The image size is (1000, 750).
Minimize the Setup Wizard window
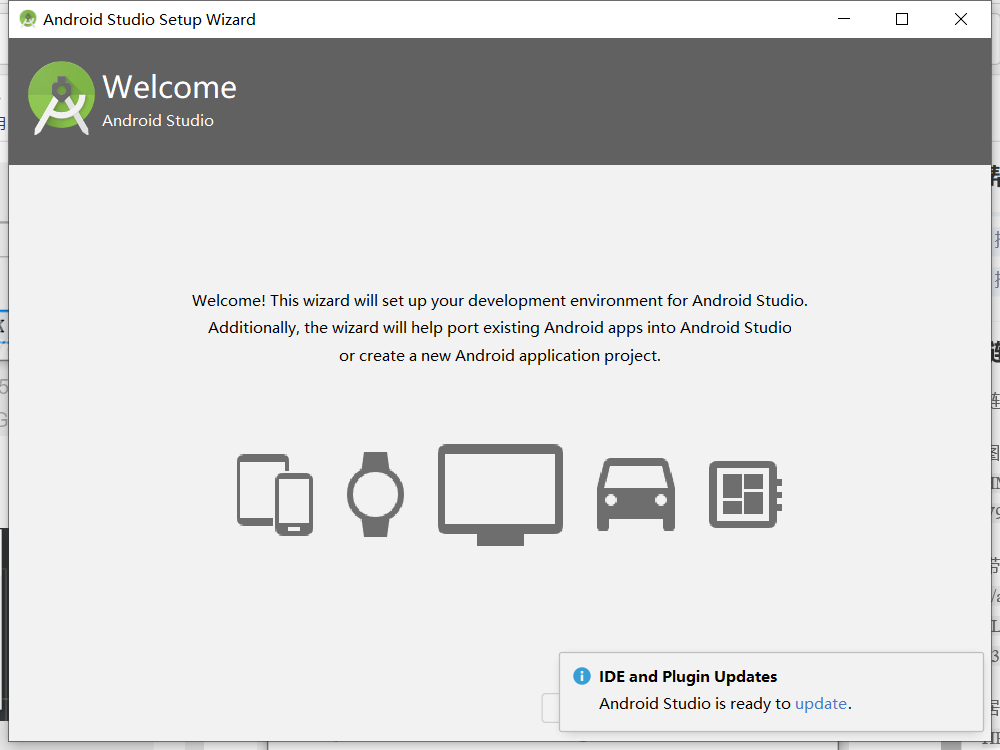click(x=844, y=19)
